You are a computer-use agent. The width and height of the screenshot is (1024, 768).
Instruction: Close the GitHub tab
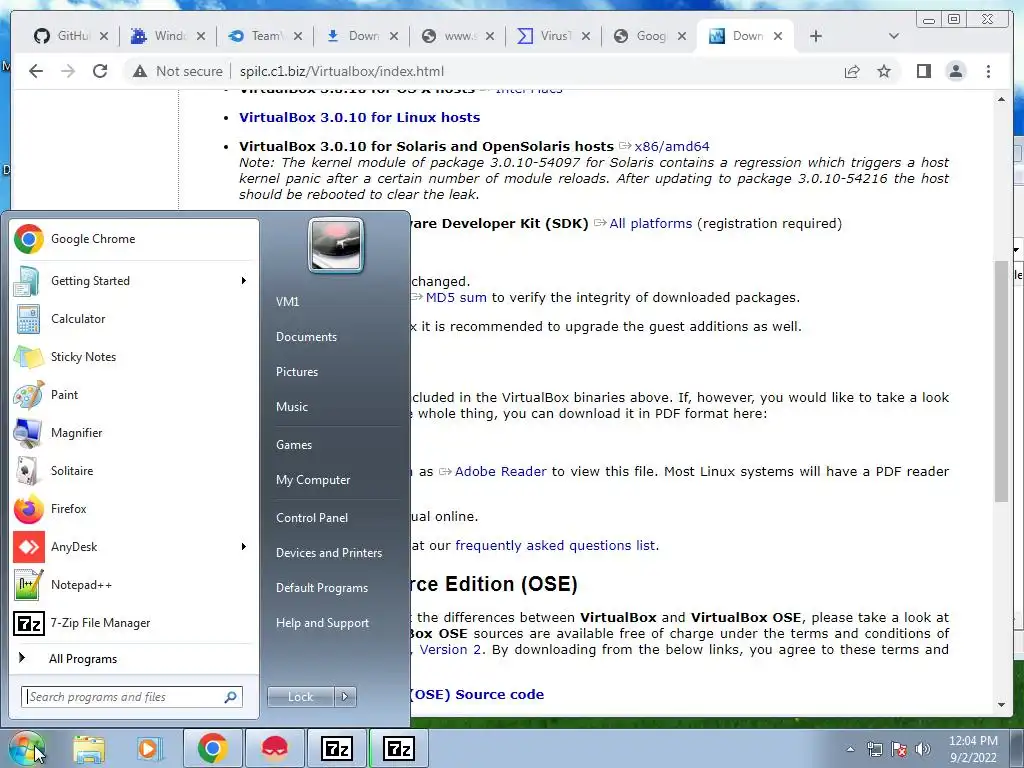point(104,36)
